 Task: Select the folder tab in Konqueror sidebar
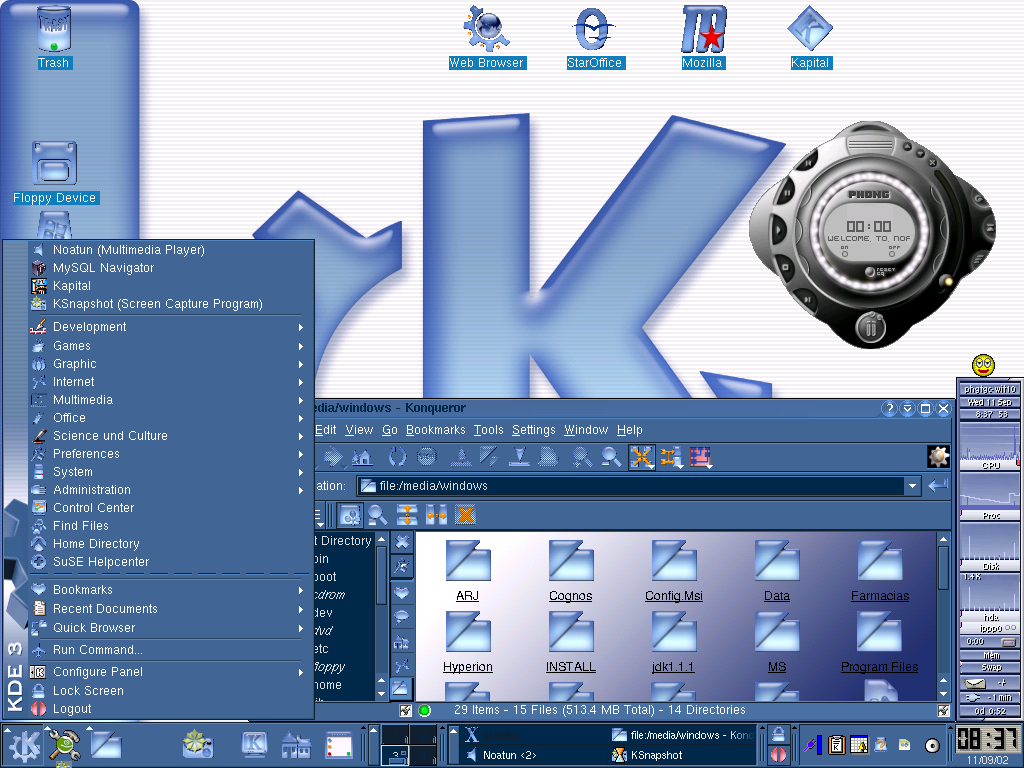(402, 687)
